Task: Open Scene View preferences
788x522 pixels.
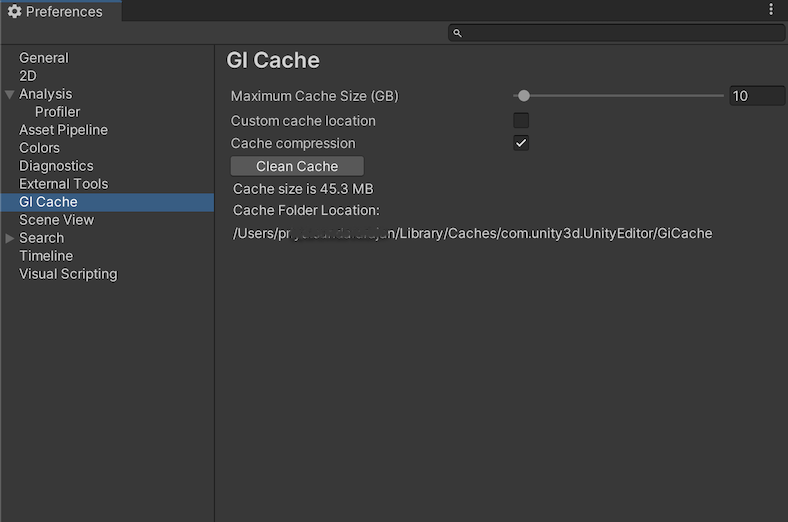Action: (56, 220)
